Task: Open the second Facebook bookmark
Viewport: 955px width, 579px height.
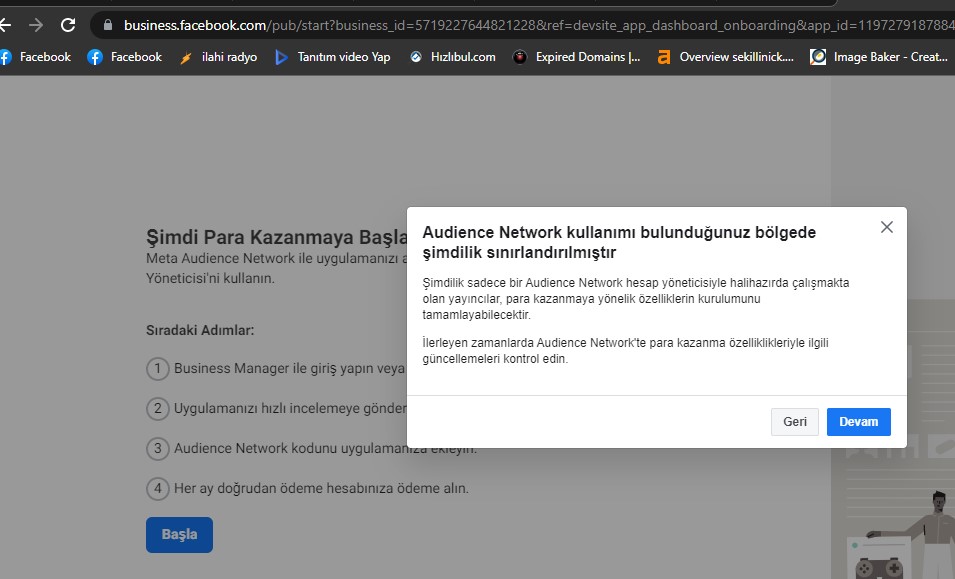Action: pos(124,57)
